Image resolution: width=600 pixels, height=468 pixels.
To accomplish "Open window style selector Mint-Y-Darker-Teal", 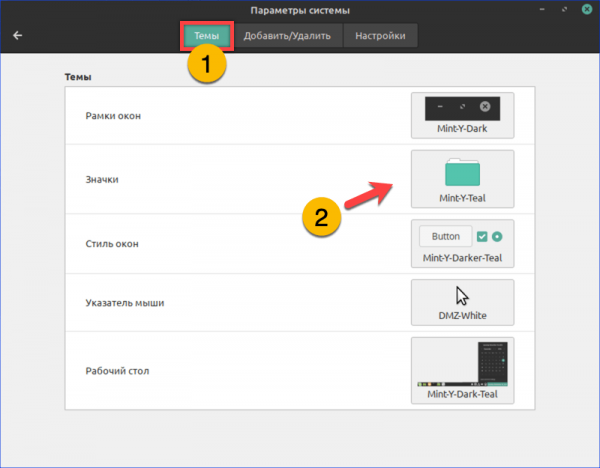I will point(462,243).
